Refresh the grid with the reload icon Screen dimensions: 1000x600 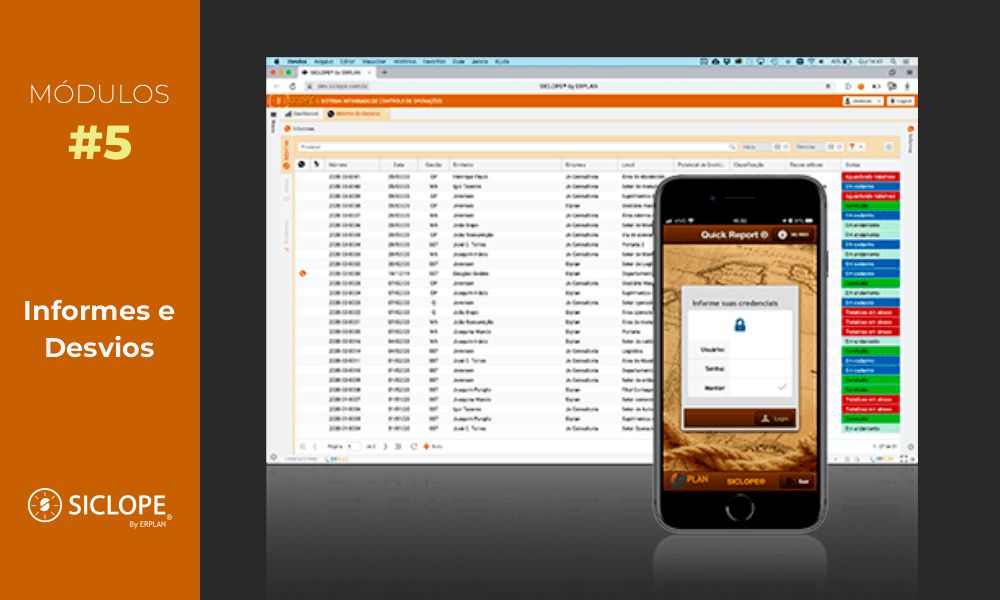(413, 446)
